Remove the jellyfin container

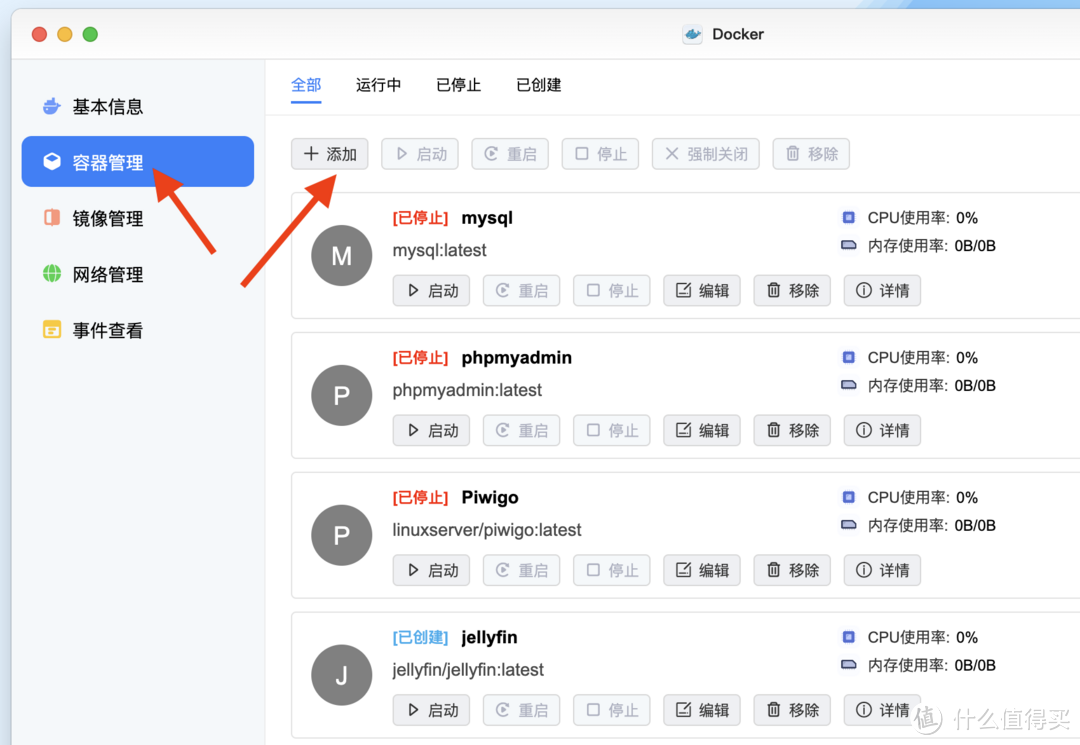pyautogui.click(x=792, y=710)
